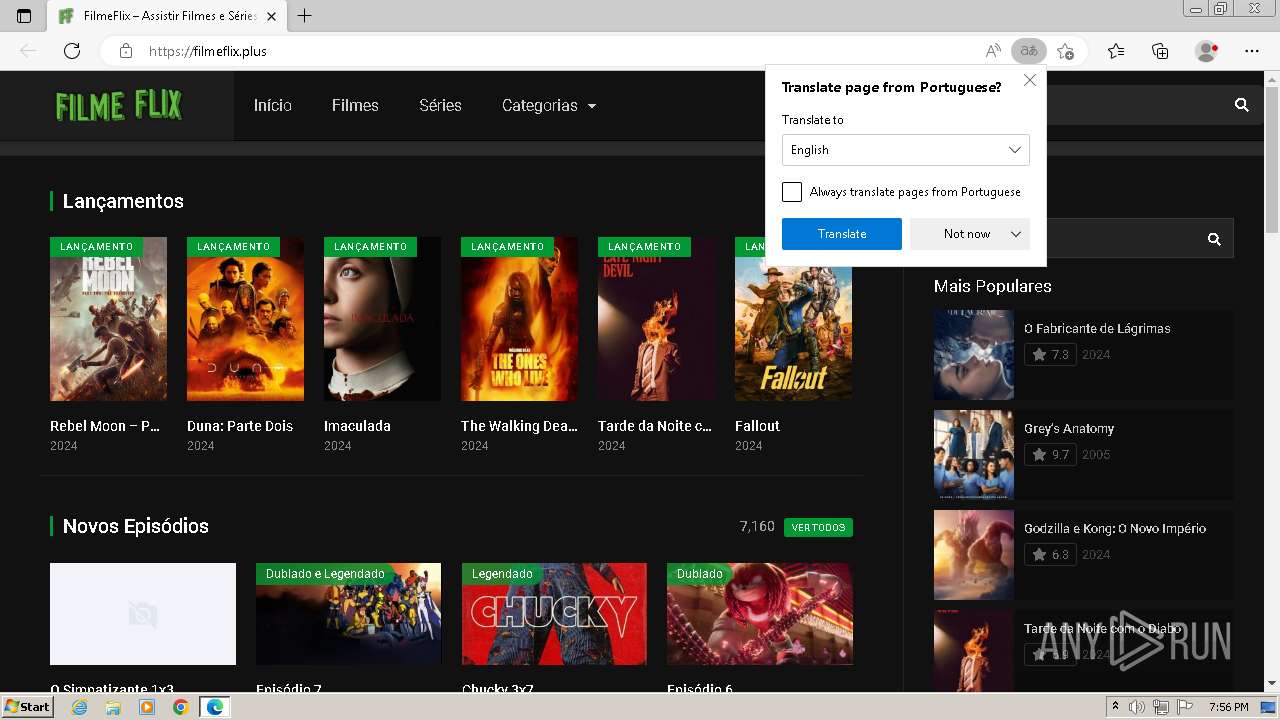Screen dimensions: 1280x720
Task: Open the Imaculada poster
Action: (382, 319)
